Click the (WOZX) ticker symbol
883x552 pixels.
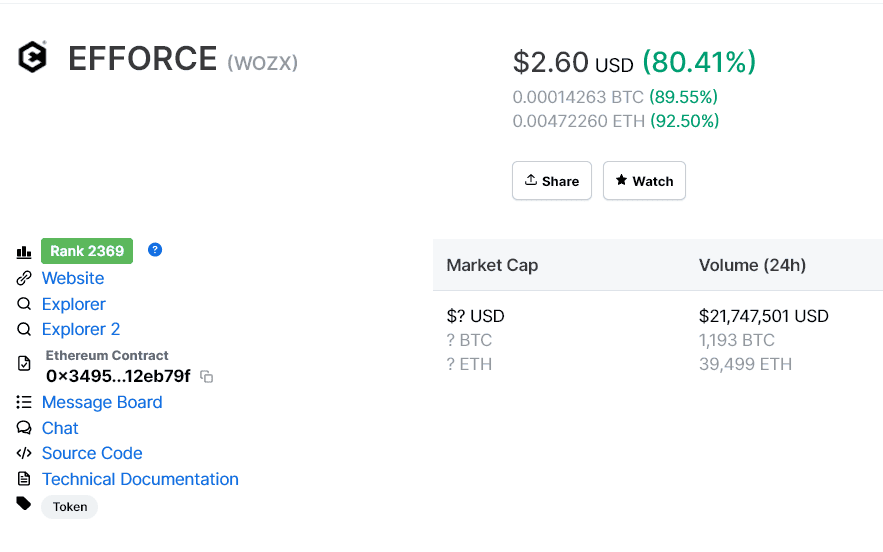[262, 62]
